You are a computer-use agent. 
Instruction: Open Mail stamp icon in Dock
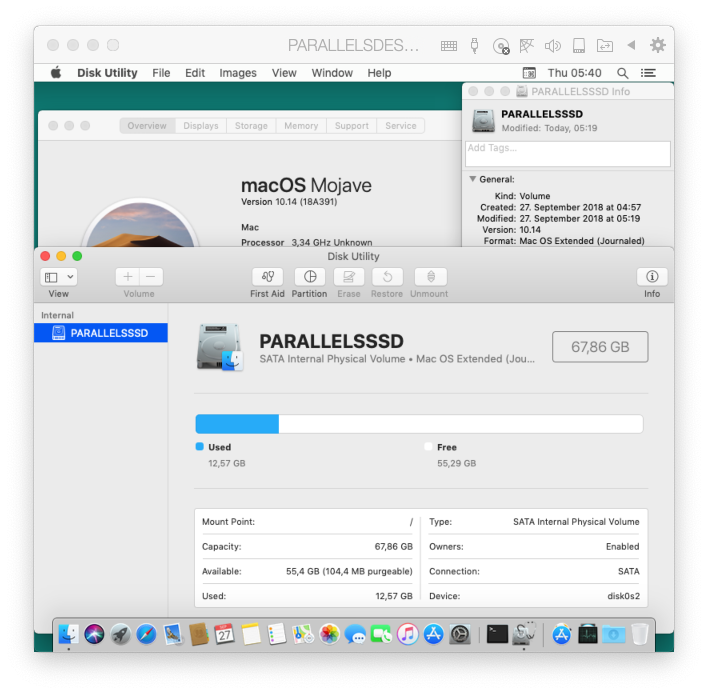point(173,634)
